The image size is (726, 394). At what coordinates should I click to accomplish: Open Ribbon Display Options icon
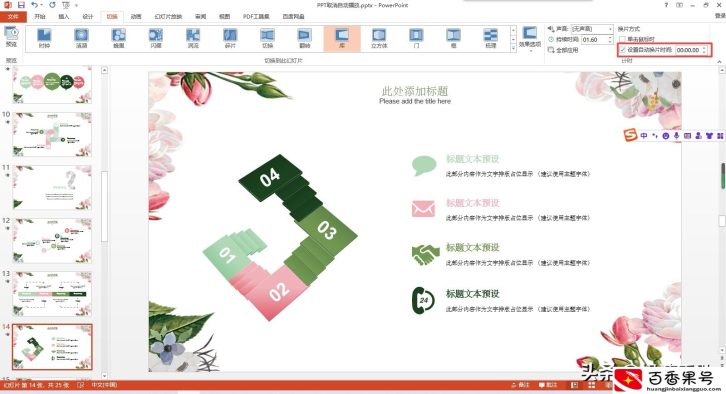679,5
